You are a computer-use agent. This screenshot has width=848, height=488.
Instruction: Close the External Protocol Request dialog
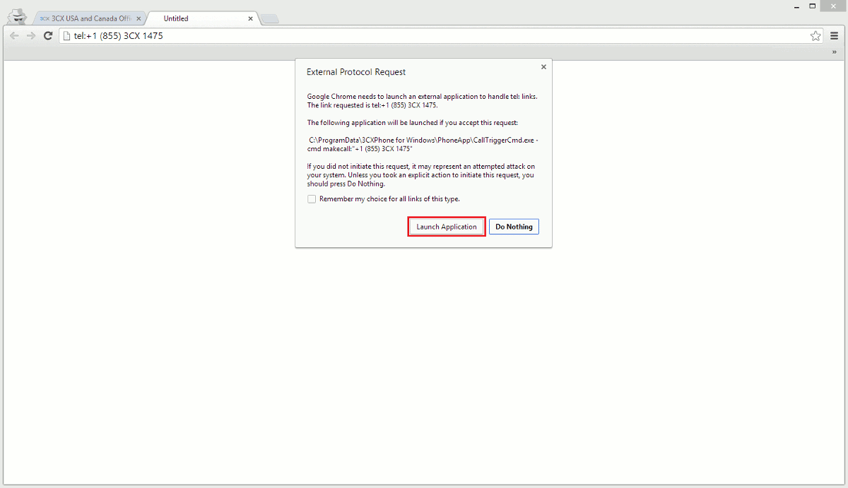click(x=544, y=67)
